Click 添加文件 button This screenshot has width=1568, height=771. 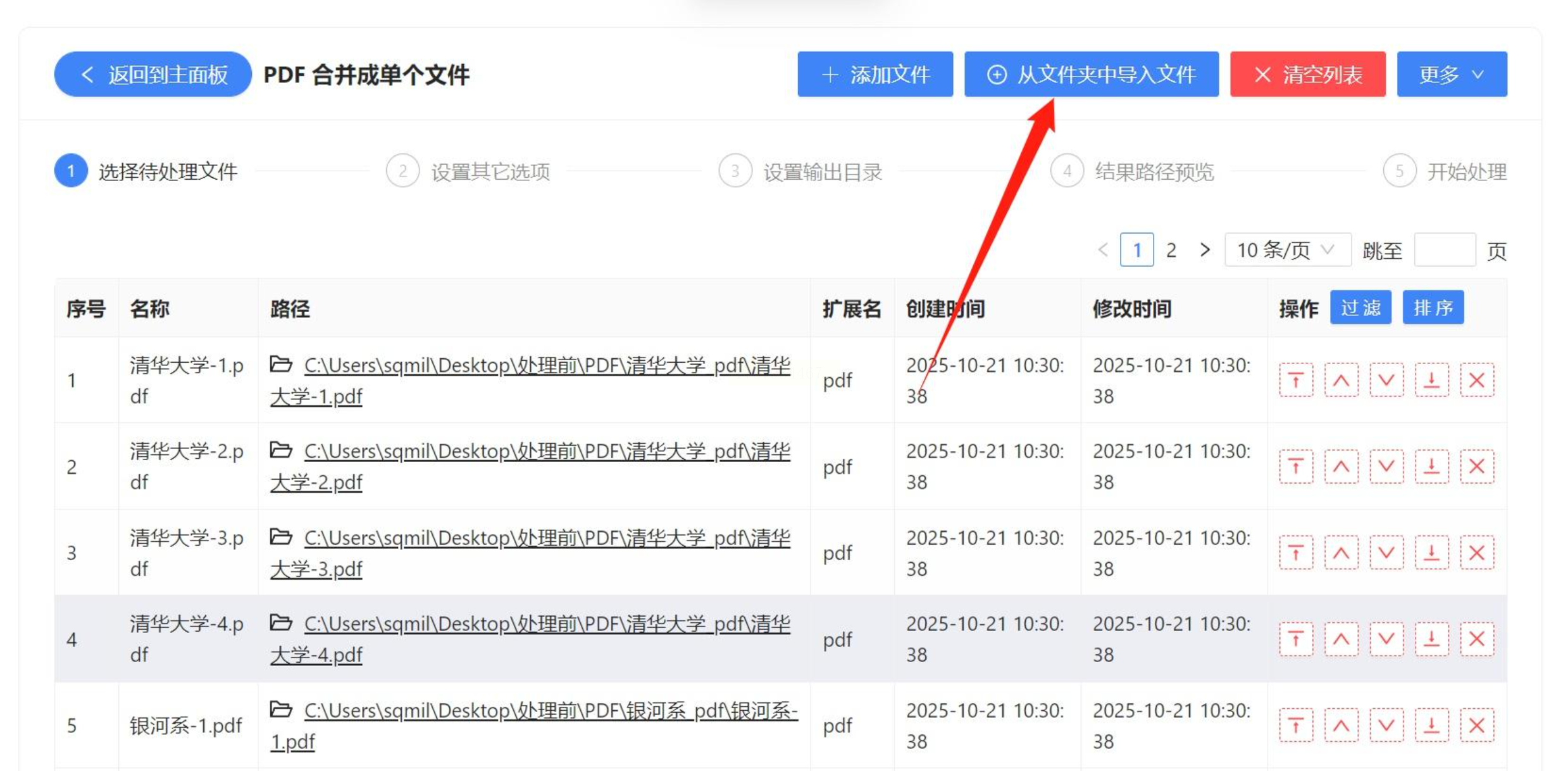(x=875, y=75)
